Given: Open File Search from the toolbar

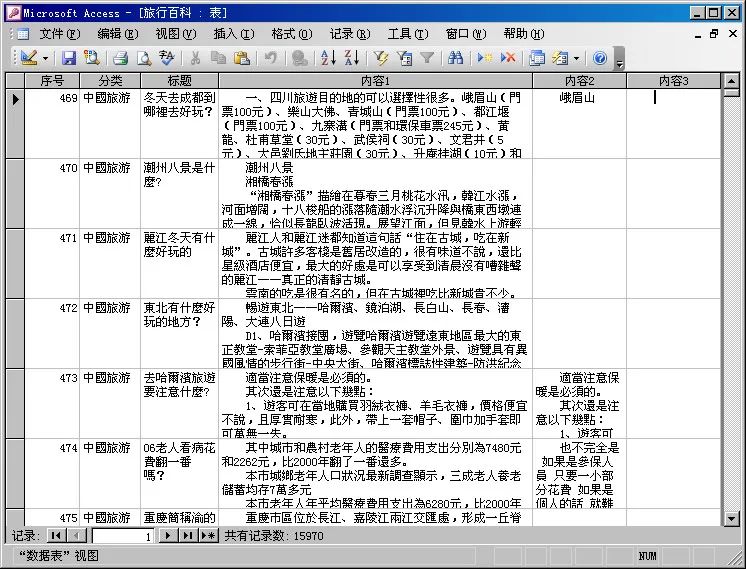Looking at the screenshot, I should tap(91, 58).
